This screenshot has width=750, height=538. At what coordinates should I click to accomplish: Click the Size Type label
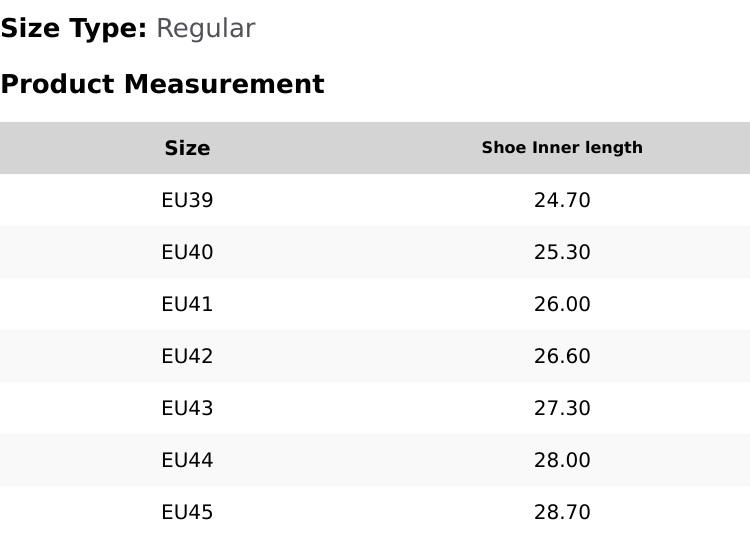pos(74,28)
